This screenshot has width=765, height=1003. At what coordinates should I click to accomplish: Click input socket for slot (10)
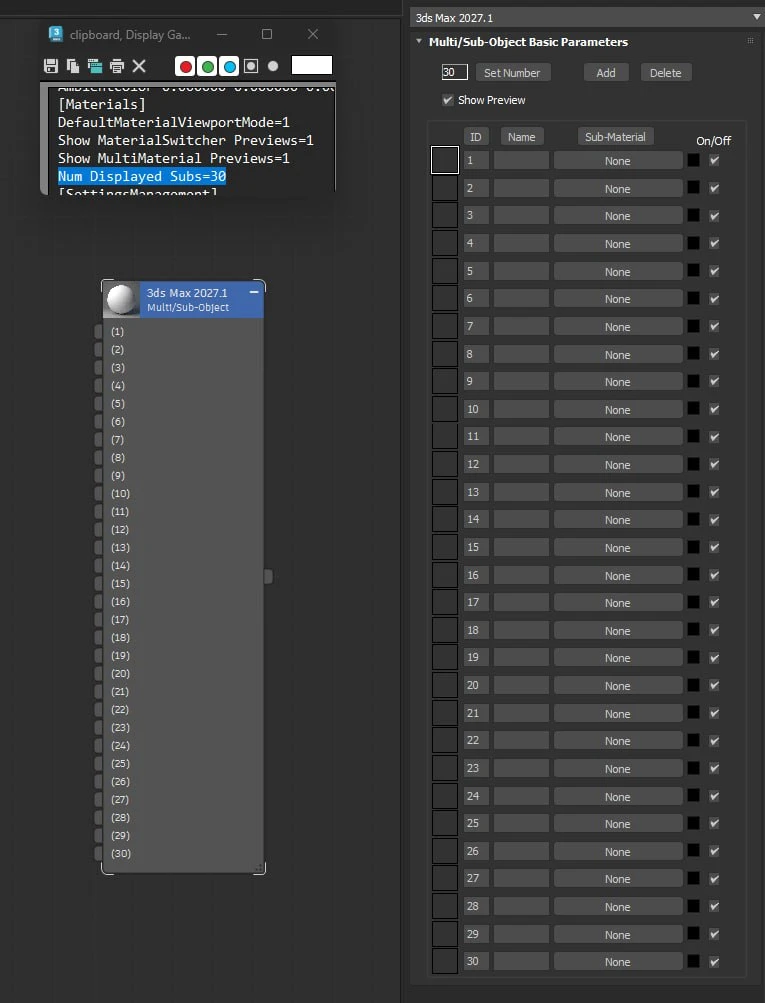[99, 493]
